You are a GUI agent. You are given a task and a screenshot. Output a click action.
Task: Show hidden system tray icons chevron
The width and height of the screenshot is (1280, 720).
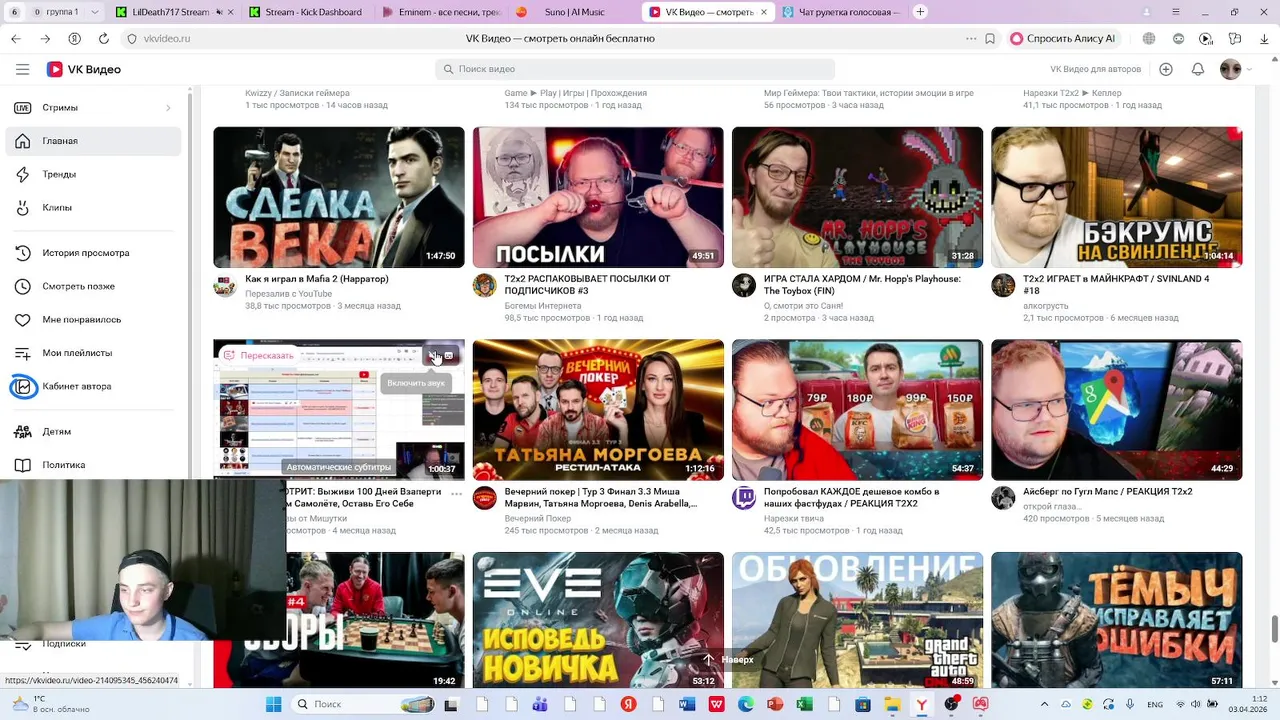pyautogui.click(x=1044, y=704)
